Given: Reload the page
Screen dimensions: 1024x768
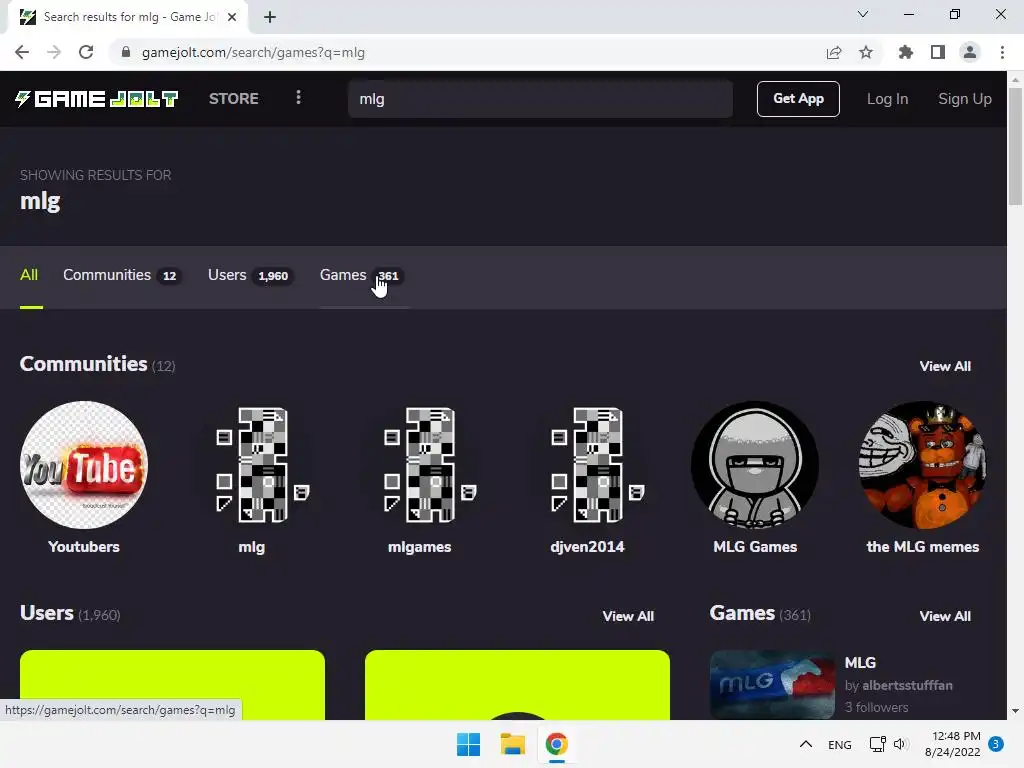Looking at the screenshot, I should (x=86, y=52).
